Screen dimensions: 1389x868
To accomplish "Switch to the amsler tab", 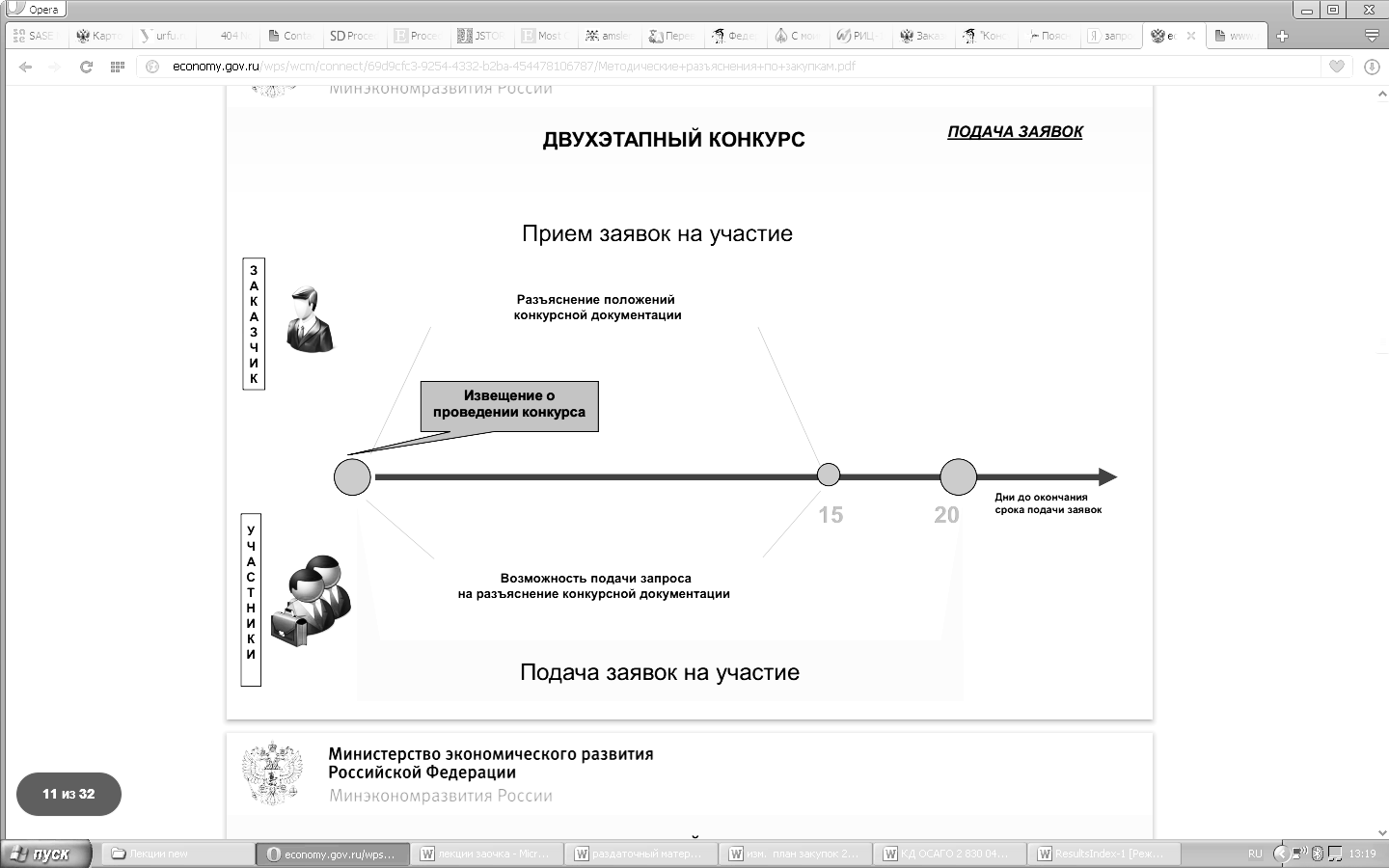I will 609,36.
